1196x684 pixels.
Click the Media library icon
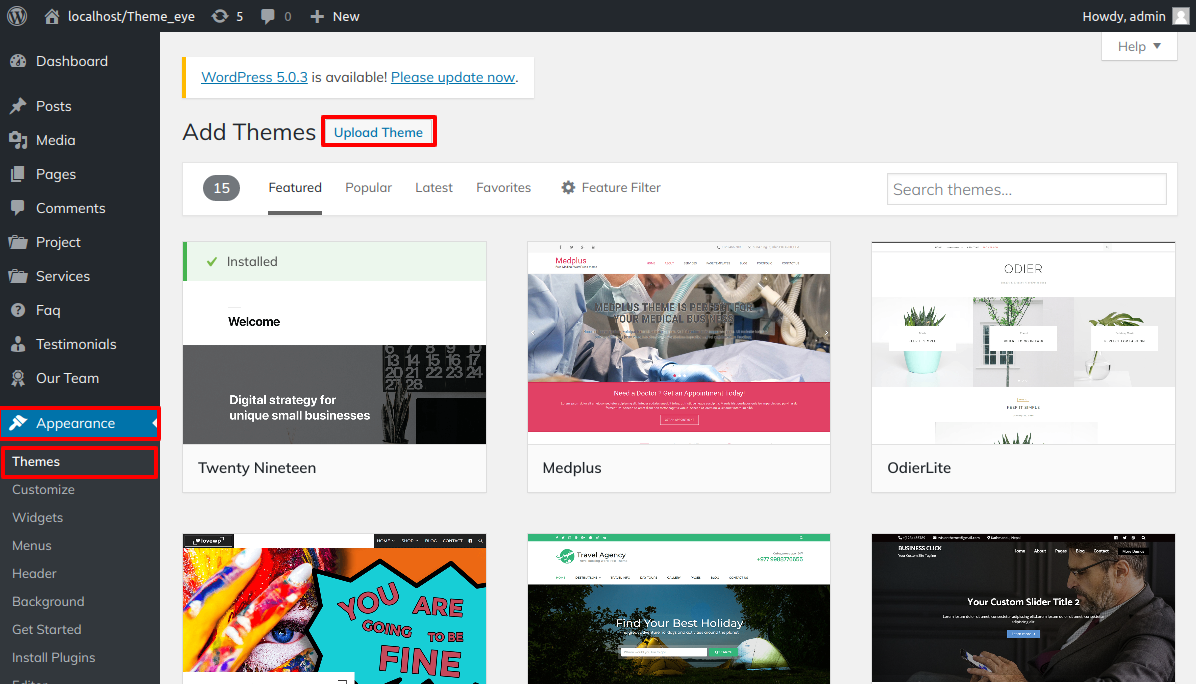click(18, 140)
